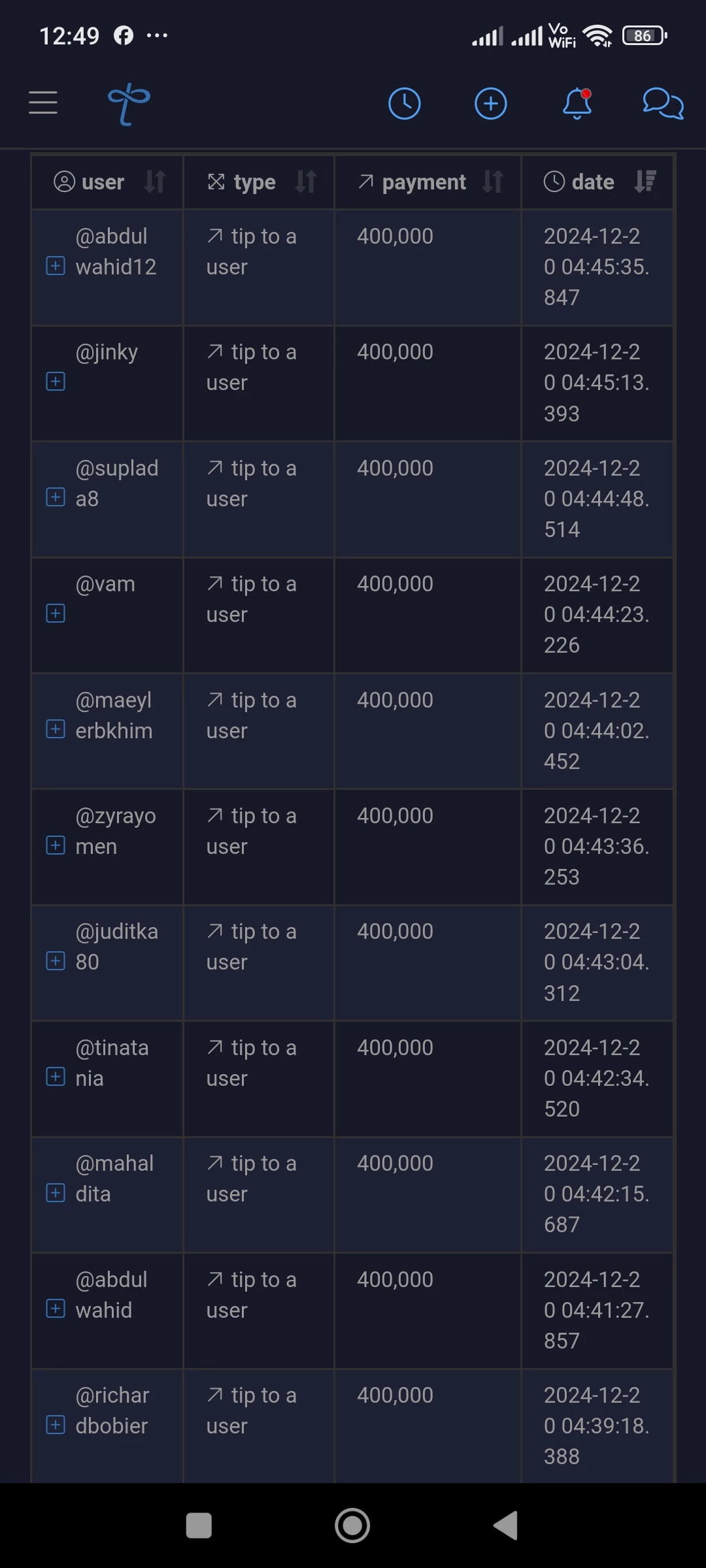The width and height of the screenshot is (706, 1568).
Task: Open the chat bubbles icon
Action: point(663,104)
